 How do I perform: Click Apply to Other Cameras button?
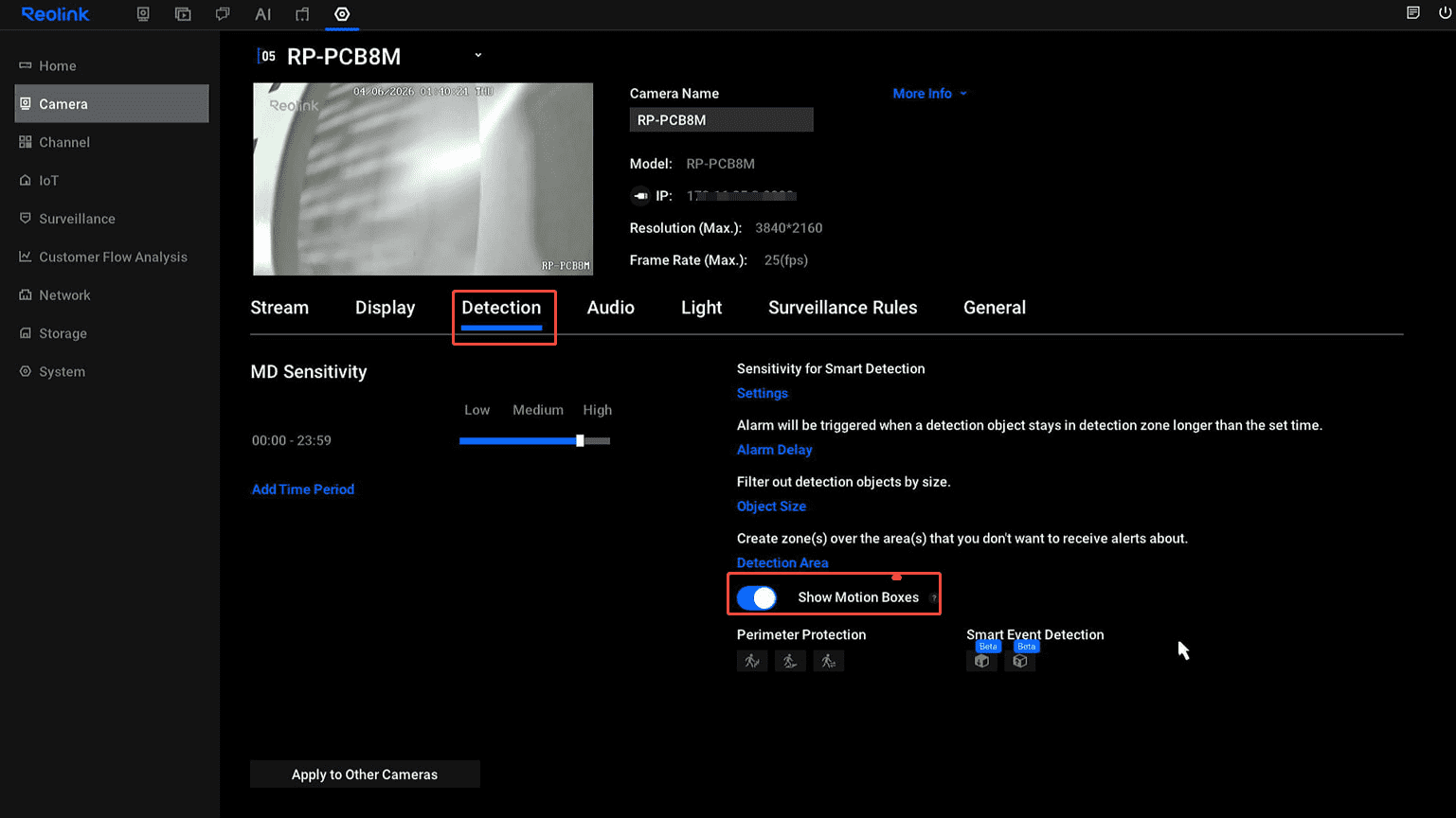click(x=365, y=774)
